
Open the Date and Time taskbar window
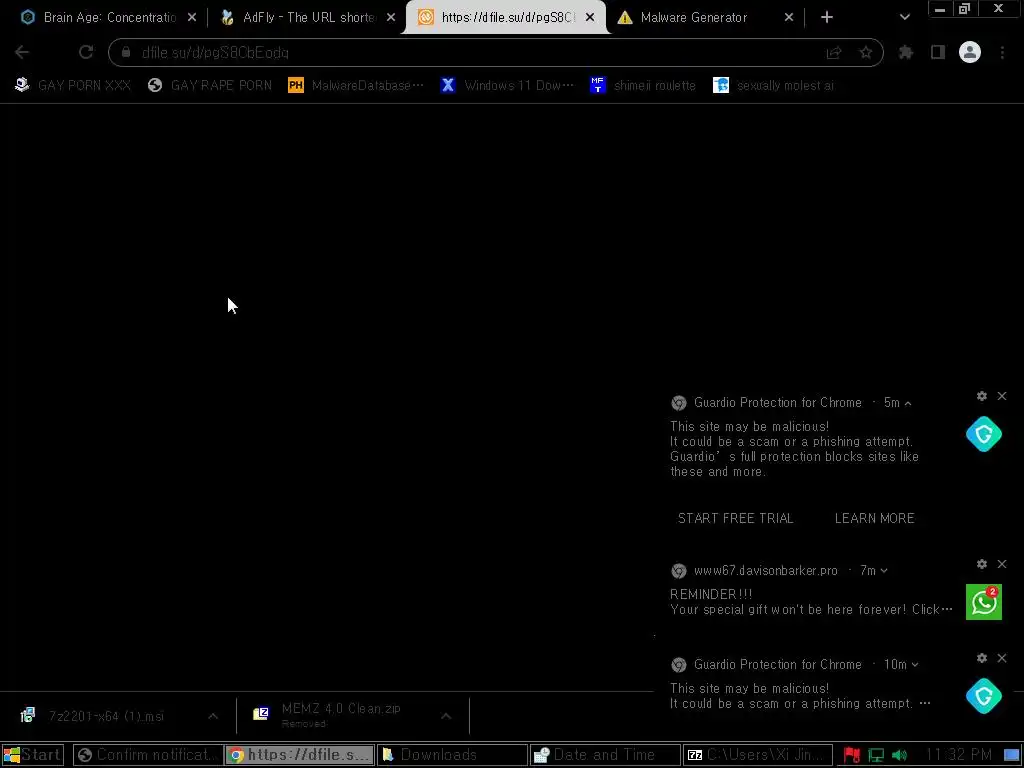click(605, 756)
